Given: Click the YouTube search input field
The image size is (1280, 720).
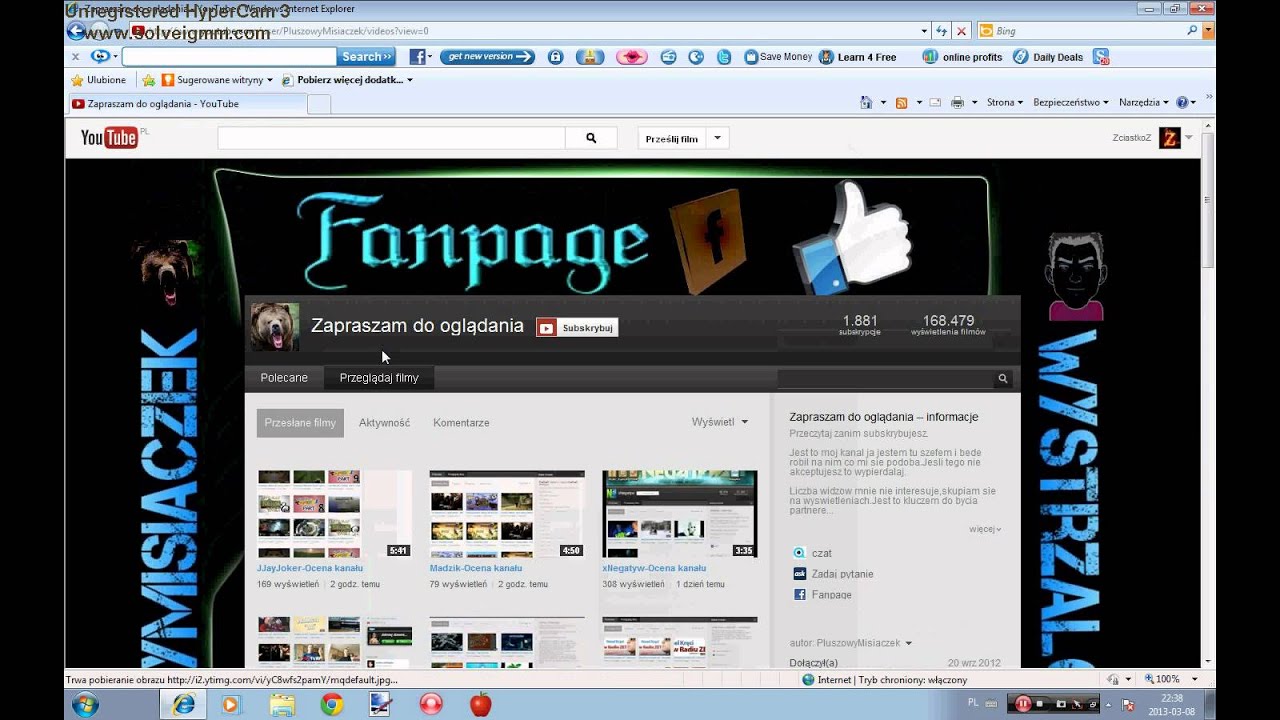Looking at the screenshot, I should pyautogui.click(x=391, y=138).
